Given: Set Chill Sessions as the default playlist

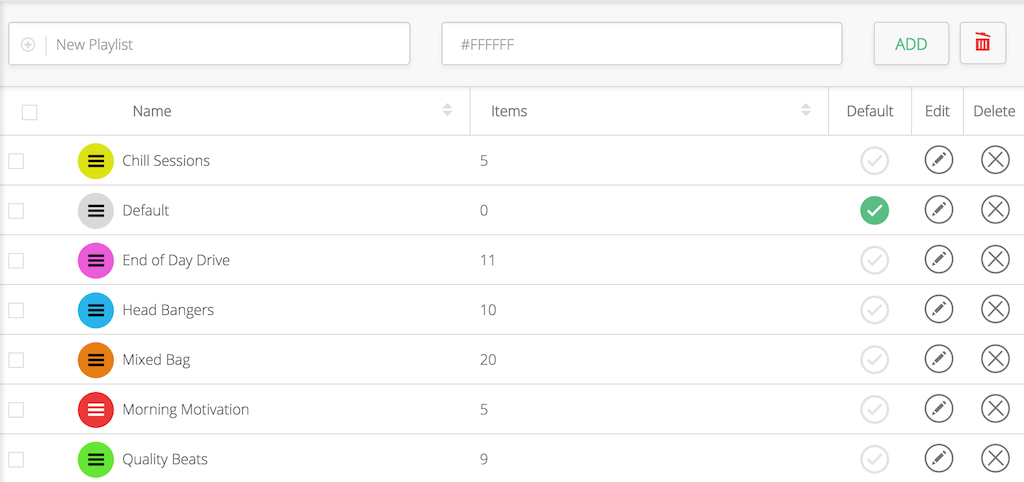Looking at the screenshot, I should (874, 161).
